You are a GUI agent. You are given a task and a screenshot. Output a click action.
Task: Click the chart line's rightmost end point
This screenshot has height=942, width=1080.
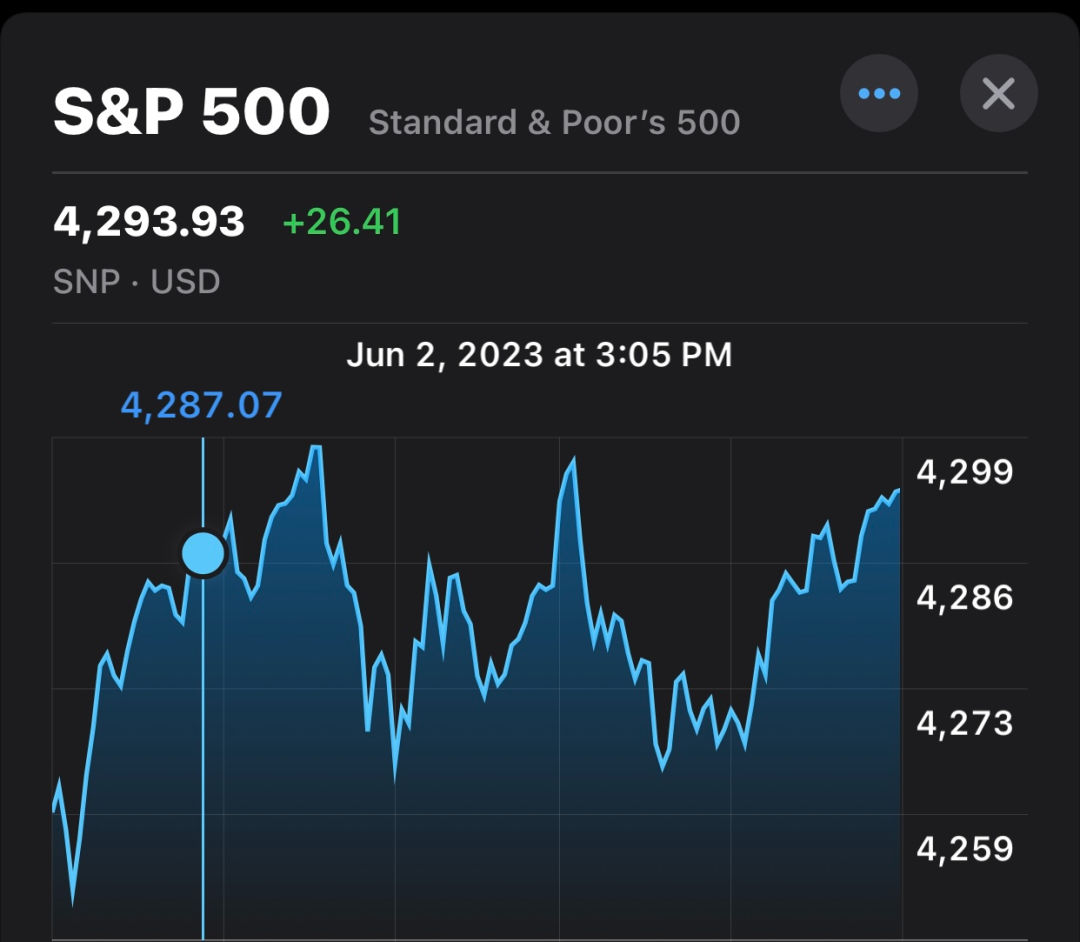898,490
